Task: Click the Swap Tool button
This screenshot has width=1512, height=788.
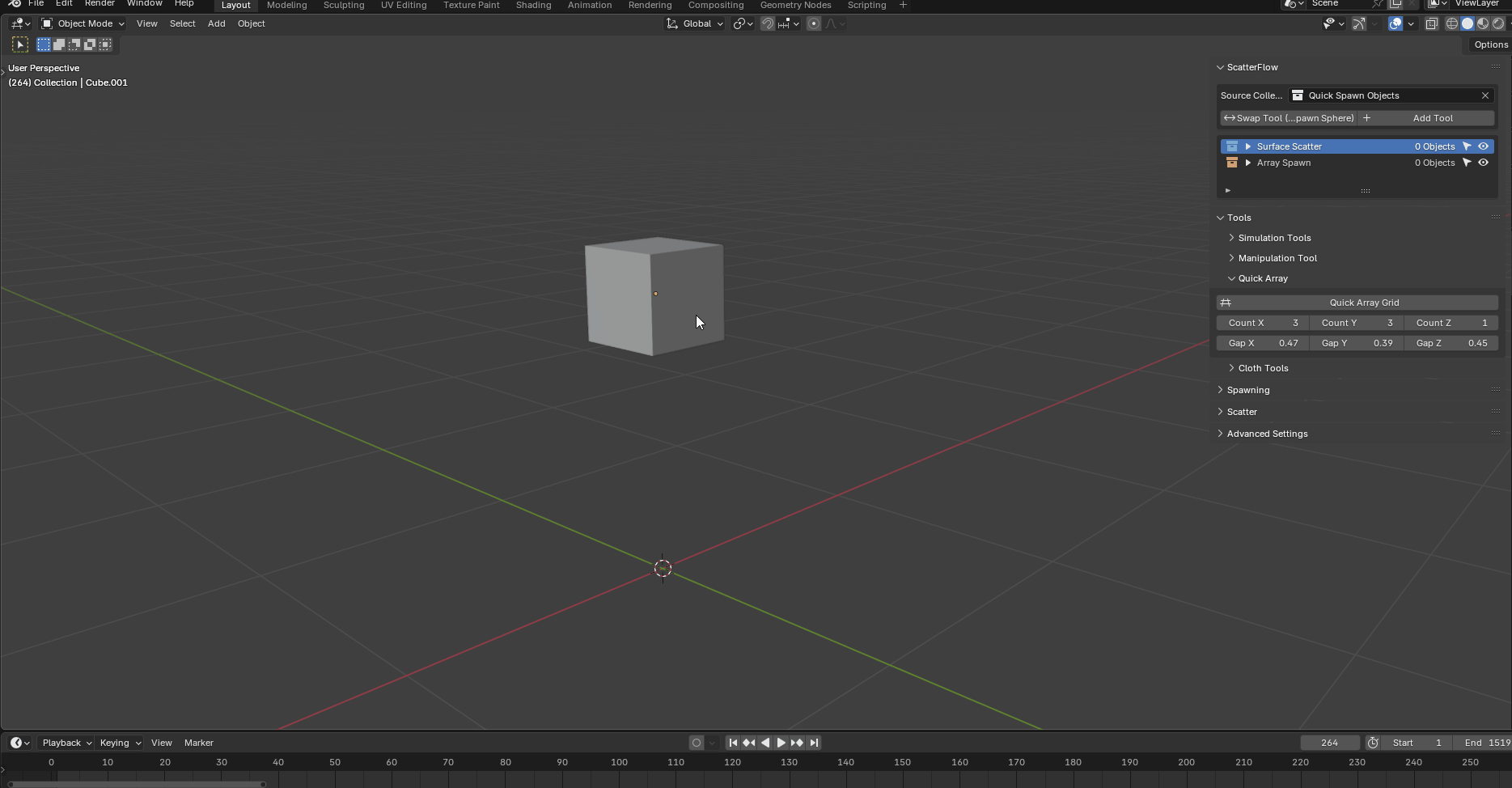Action: pyautogui.click(x=1288, y=117)
